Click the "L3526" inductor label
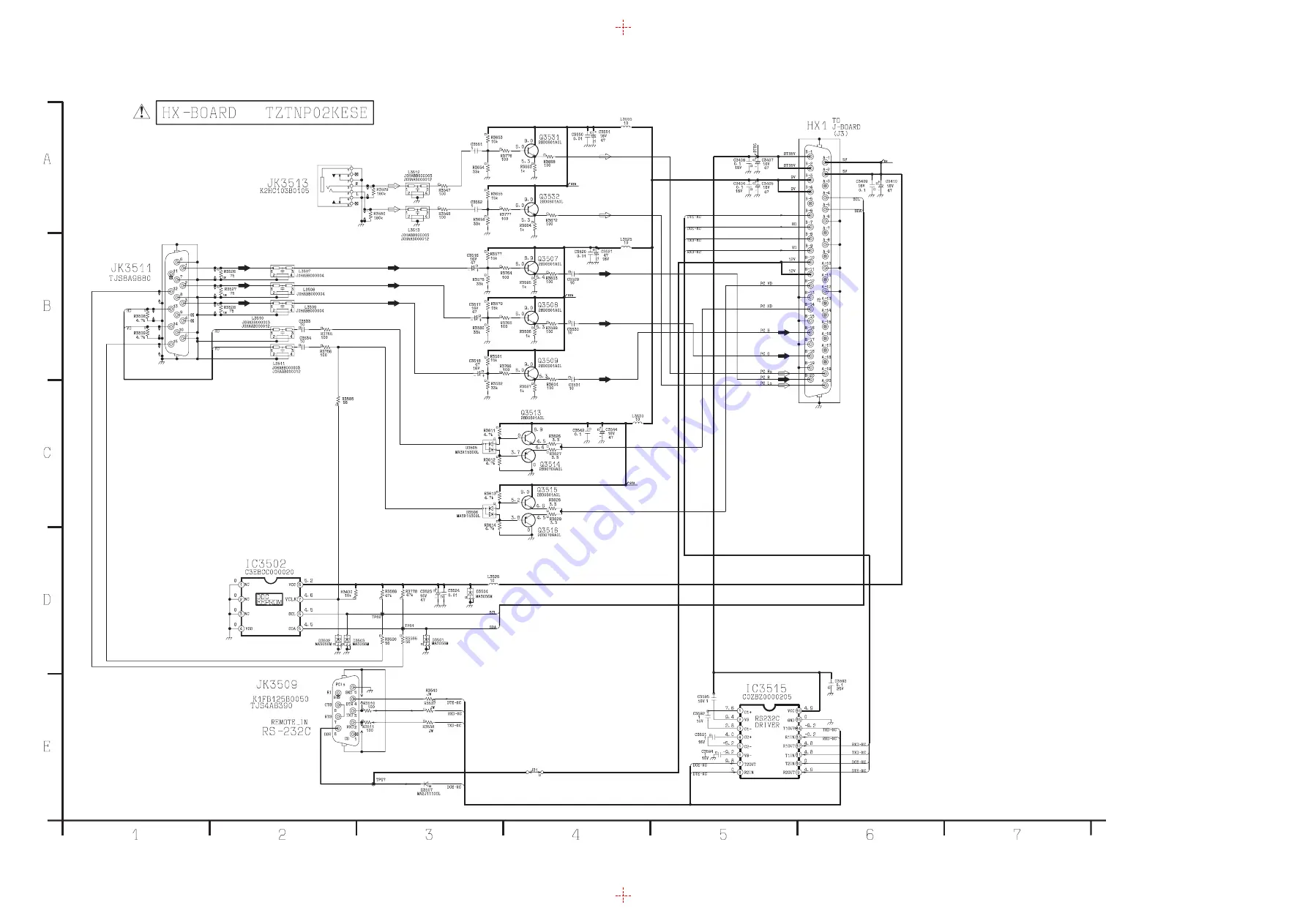This screenshot has width=1308, height=924. click(x=493, y=576)
